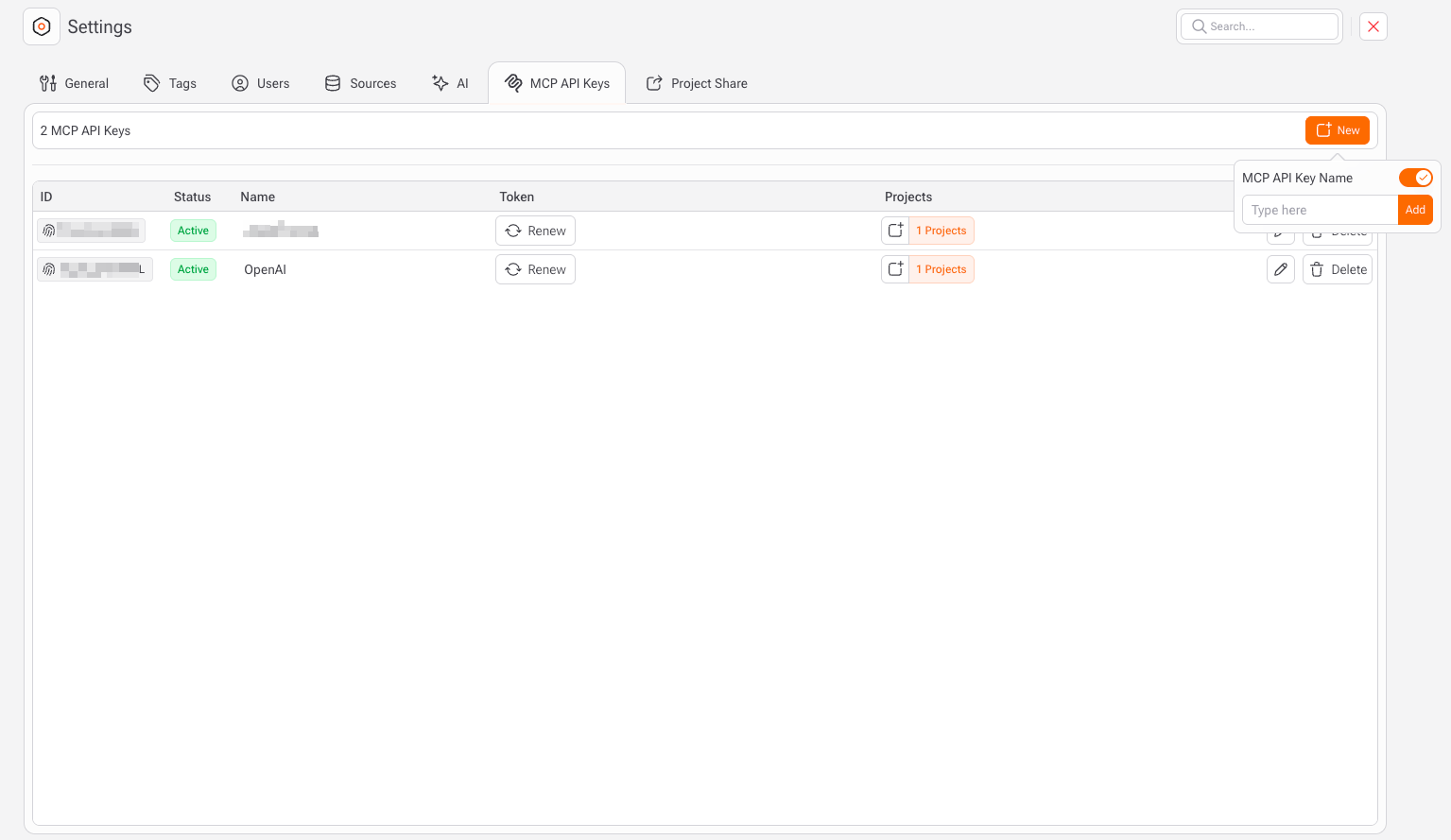Copy the ID chip of the OpenAI key

tap(95, 269)
